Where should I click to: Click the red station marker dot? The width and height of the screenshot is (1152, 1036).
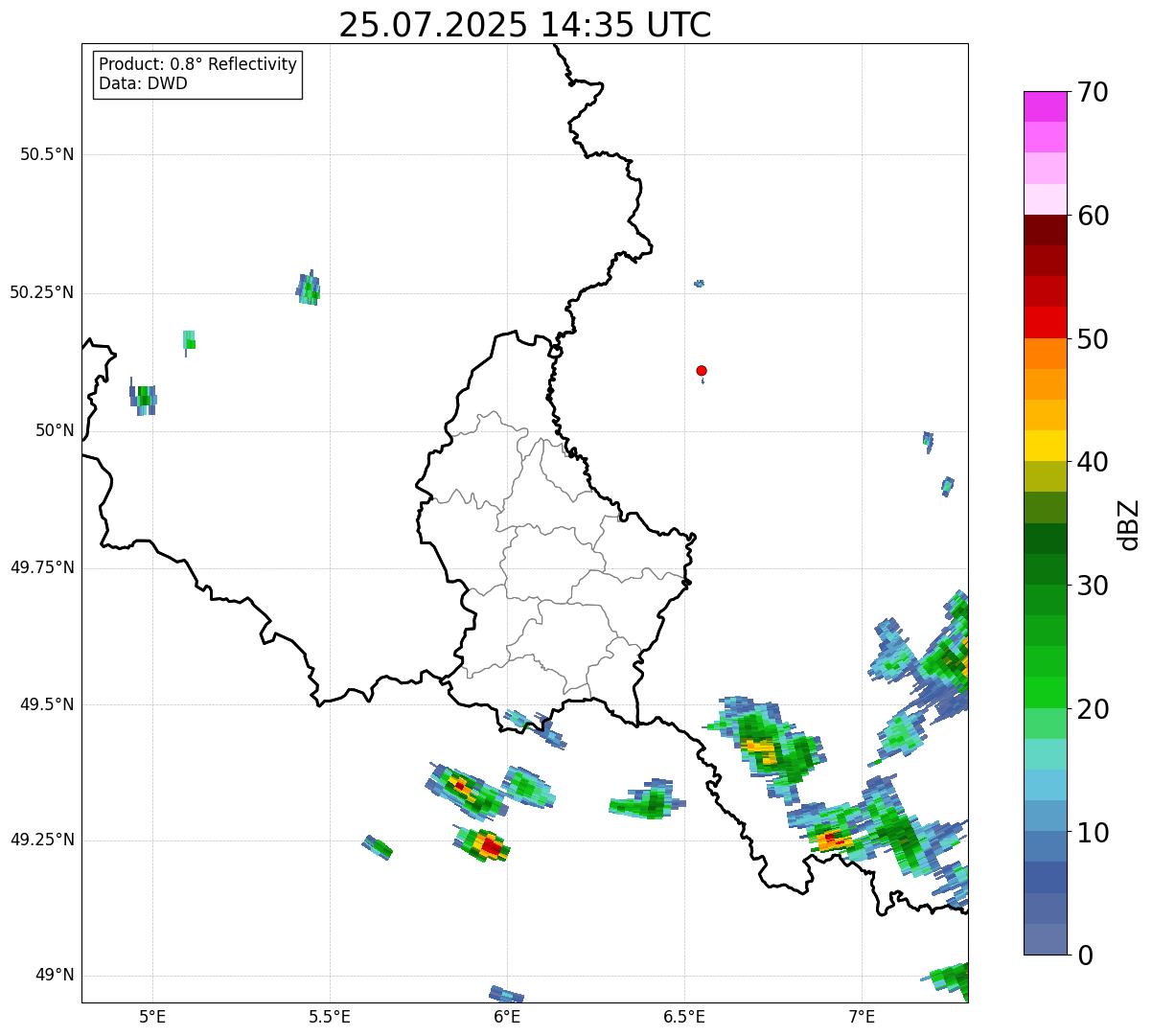pos(702,370)
